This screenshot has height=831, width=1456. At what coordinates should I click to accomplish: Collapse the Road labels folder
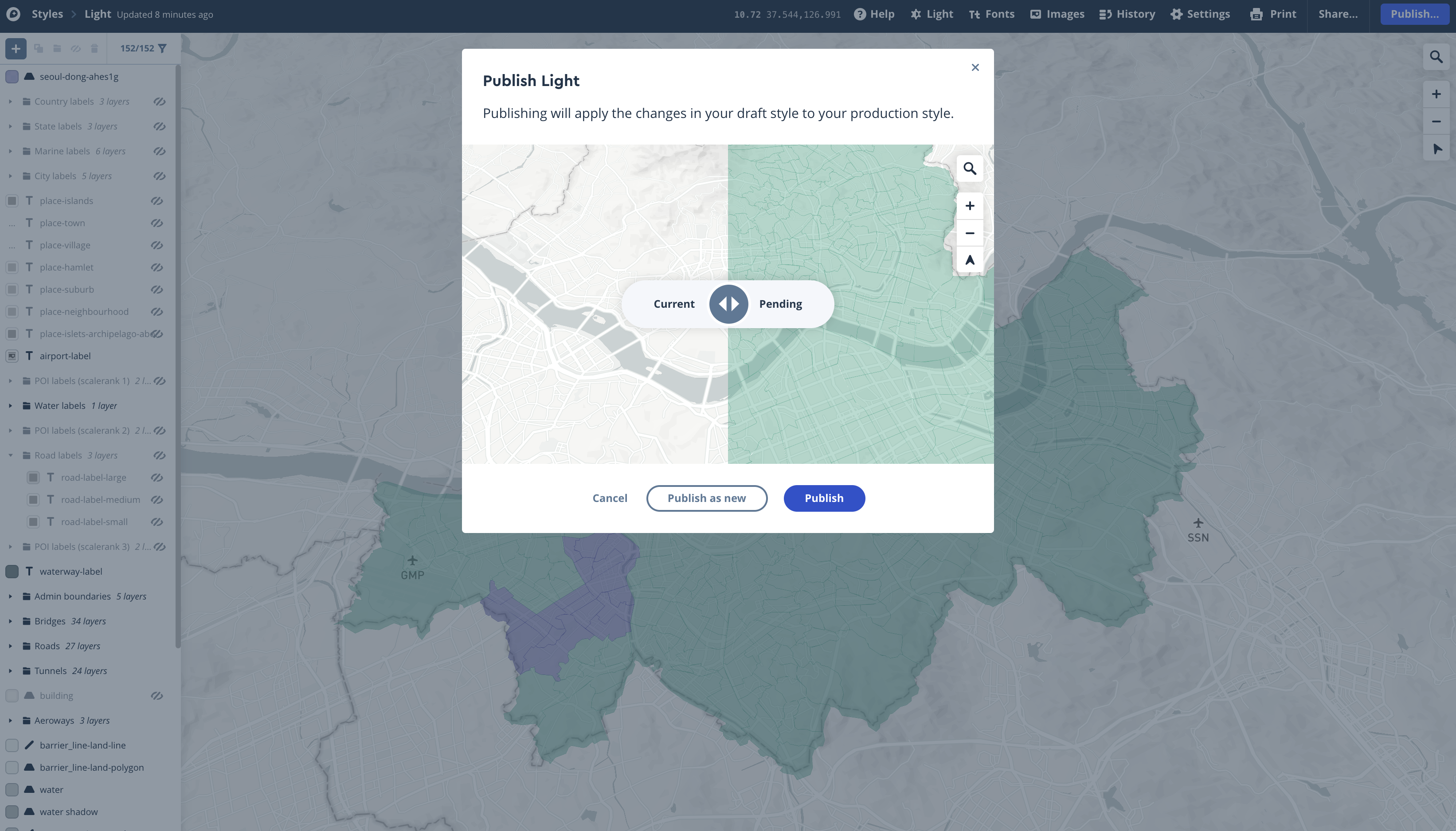(10, 455)
